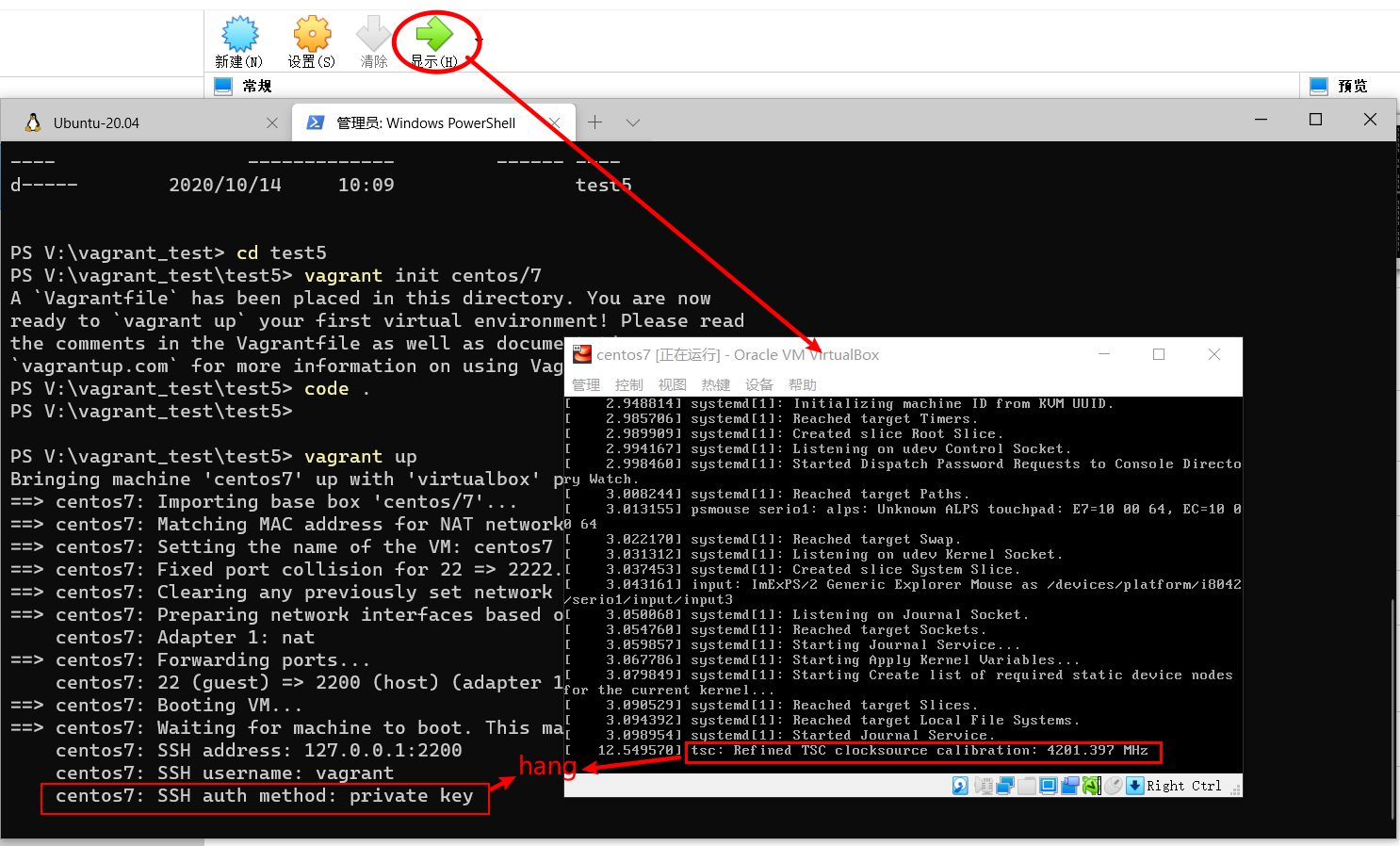
Task: Click the display monitor icon in the VM status bar
Action: (x=1049, y=786)
